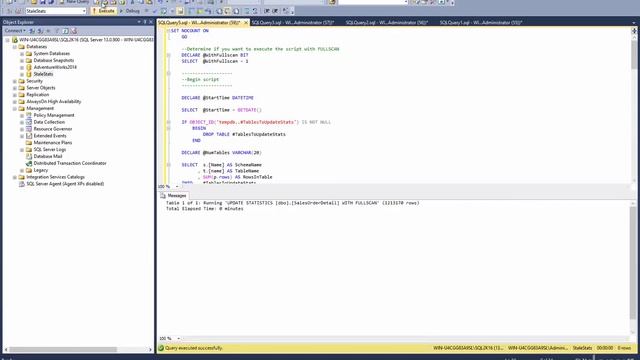The image size is (640, 360).
Task: Click 'Query executed successfully.' status text
Action: pos(194,349)
